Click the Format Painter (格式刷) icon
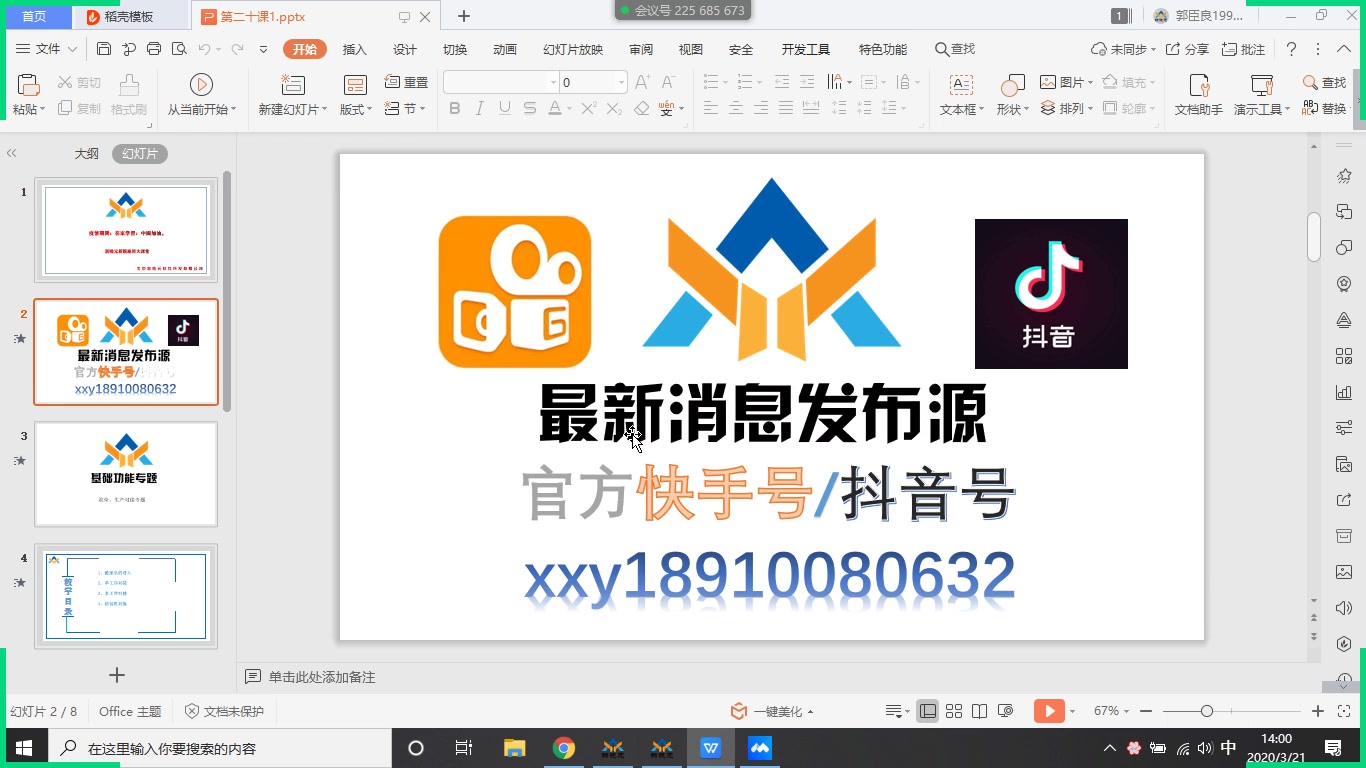The width and height of the screenshot is (1366, 768). click(129, 85)
